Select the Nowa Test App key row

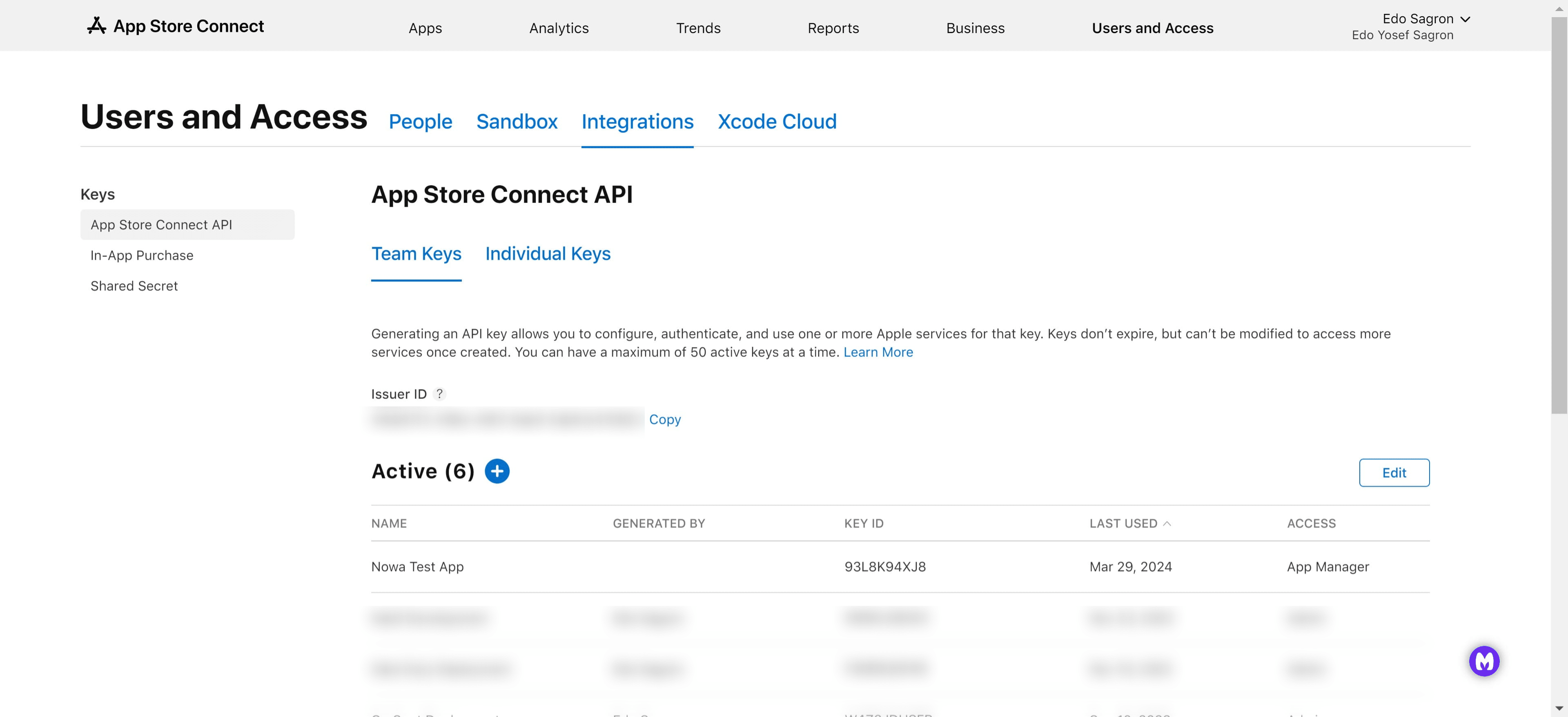[418, 566]
